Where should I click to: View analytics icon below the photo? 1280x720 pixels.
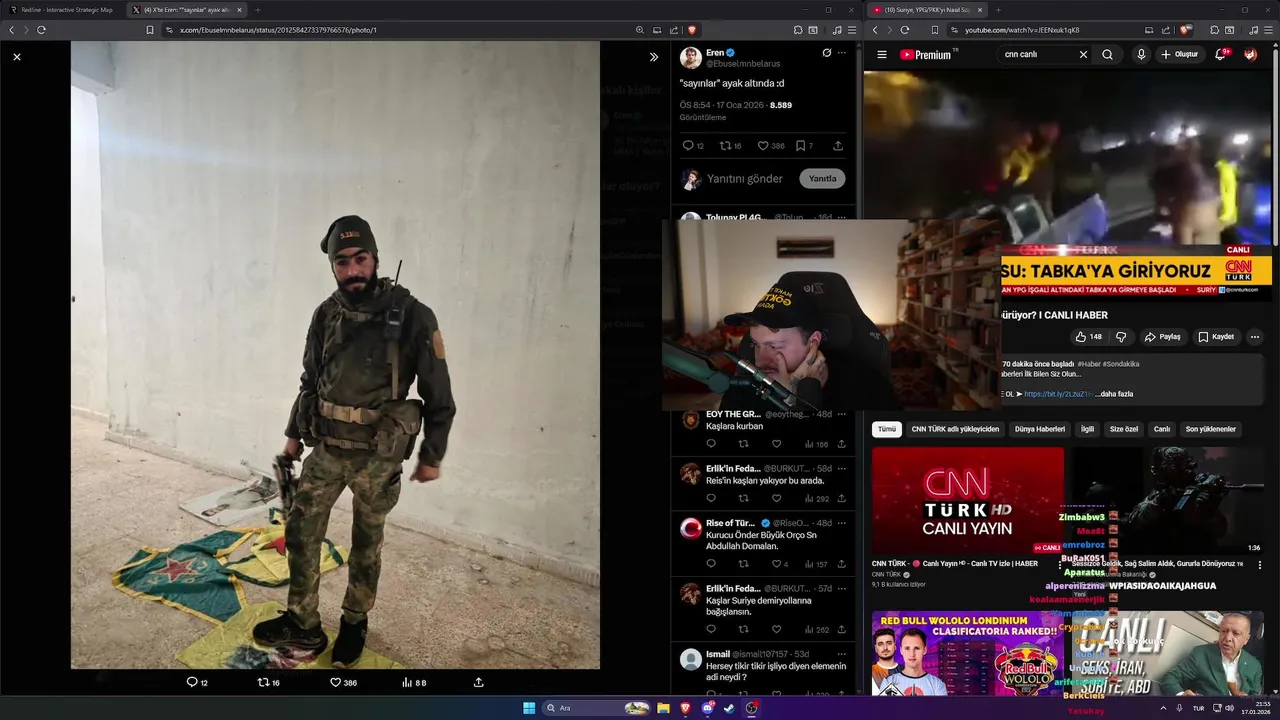click(x=407, y=682)
